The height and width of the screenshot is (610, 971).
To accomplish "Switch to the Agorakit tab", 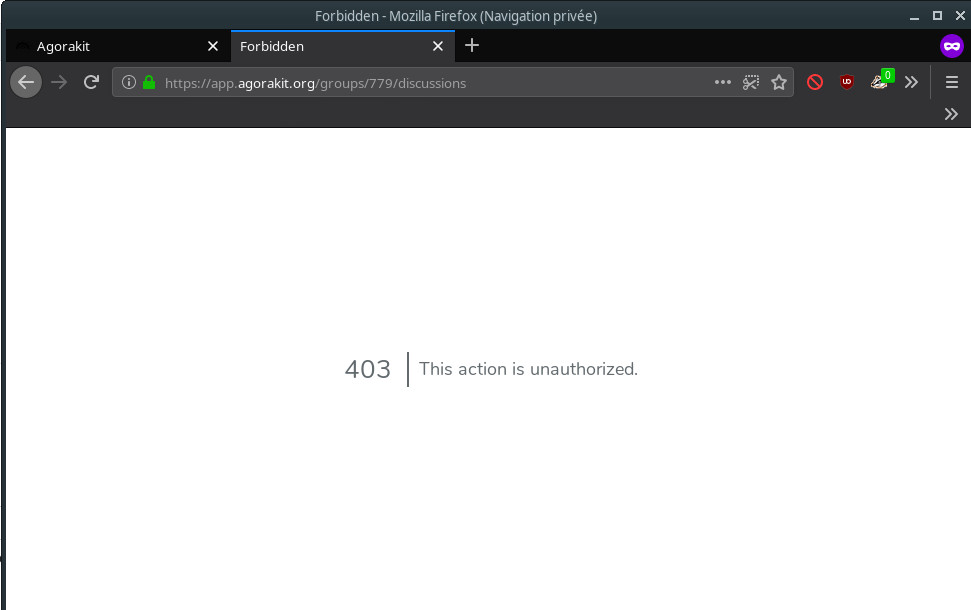I will (x=110, y=46).
